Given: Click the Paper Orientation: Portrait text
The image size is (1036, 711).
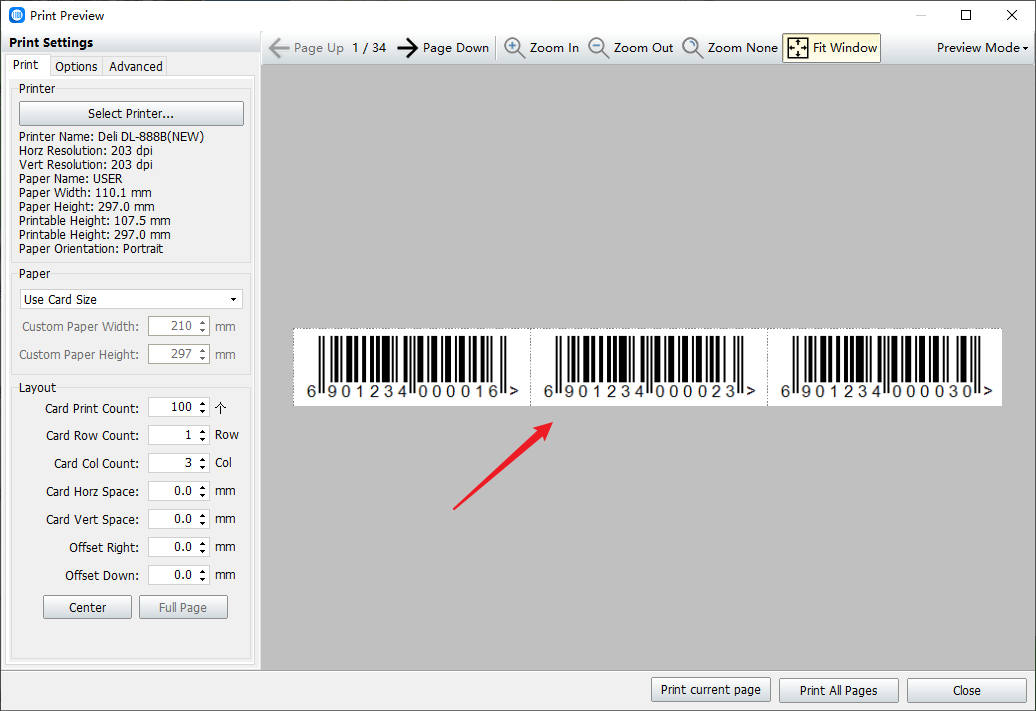Looking at the screenshot, I should 91,249.
